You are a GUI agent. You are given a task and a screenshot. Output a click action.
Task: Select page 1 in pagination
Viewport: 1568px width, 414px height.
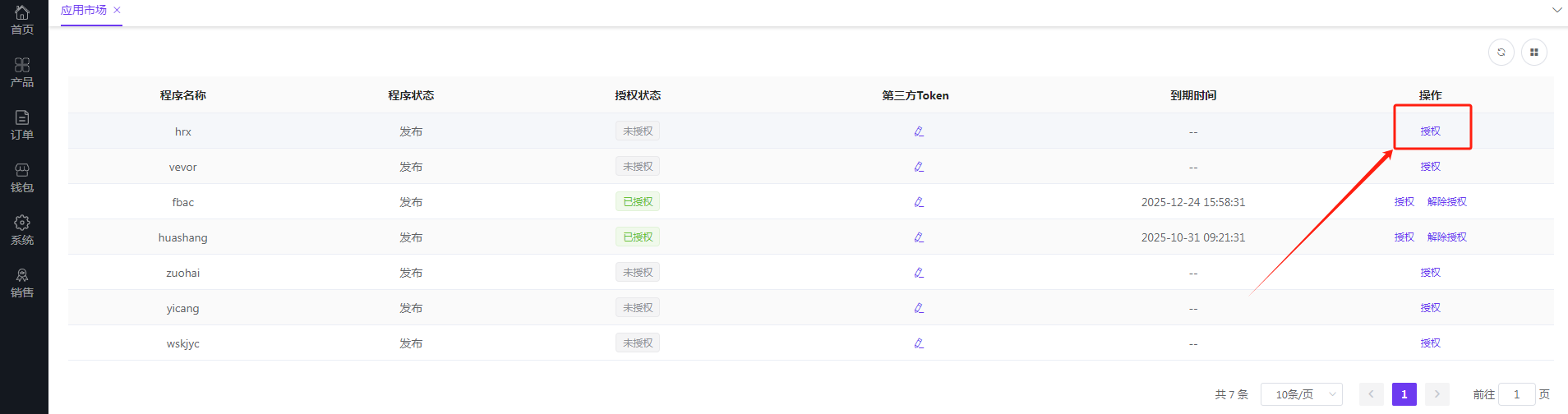pyautogui.click(x=1404, y=394)
